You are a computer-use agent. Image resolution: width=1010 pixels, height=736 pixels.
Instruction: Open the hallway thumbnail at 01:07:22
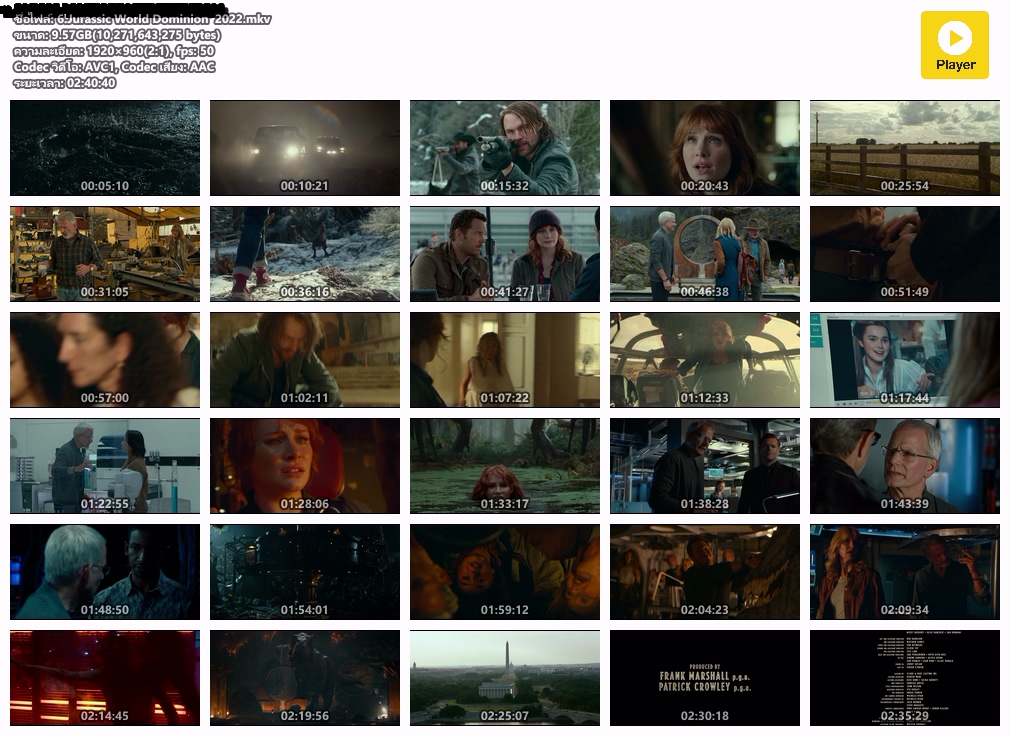505,360
